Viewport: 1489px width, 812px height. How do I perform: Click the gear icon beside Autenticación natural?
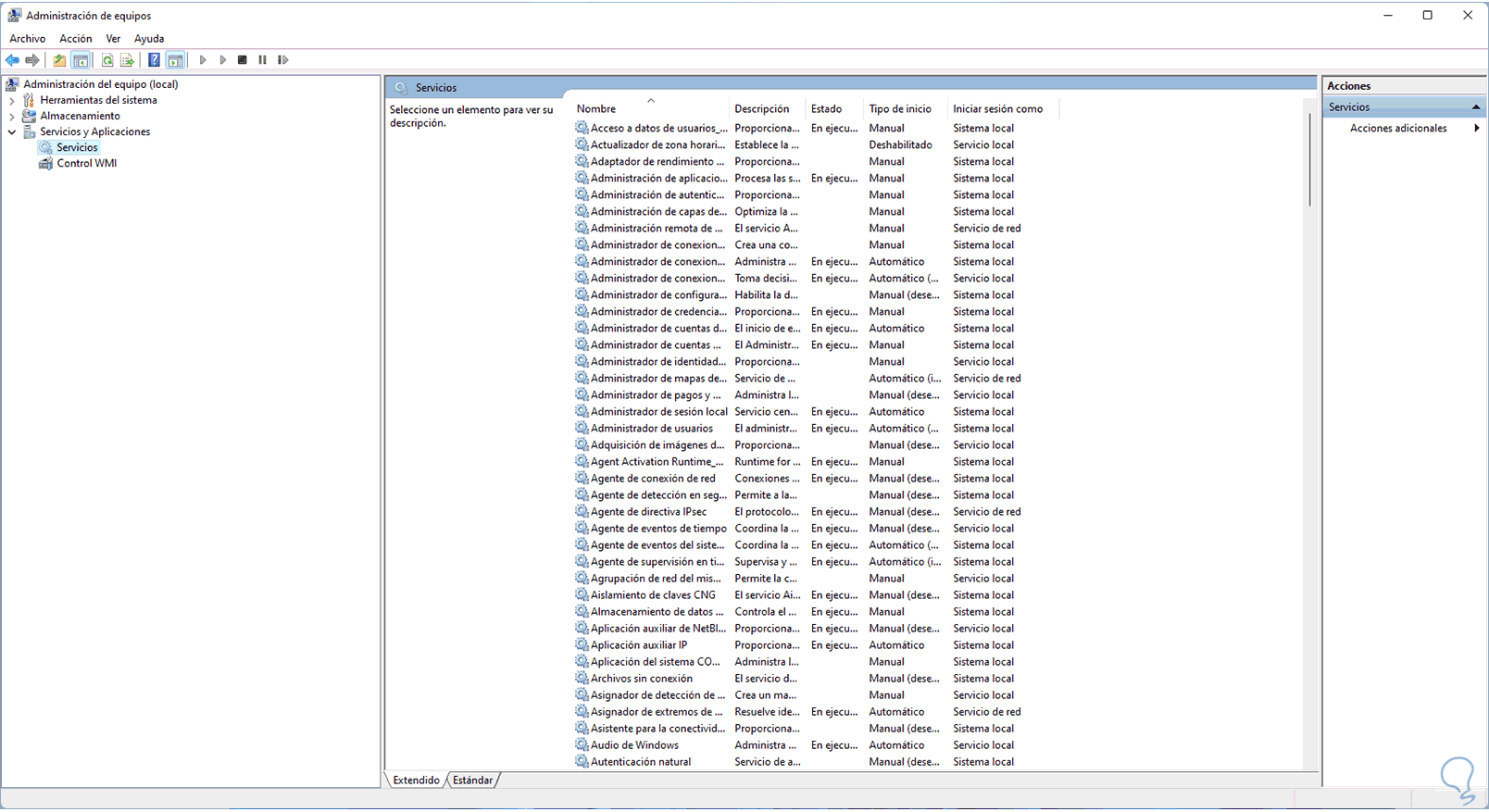click(x=582, y=762)
